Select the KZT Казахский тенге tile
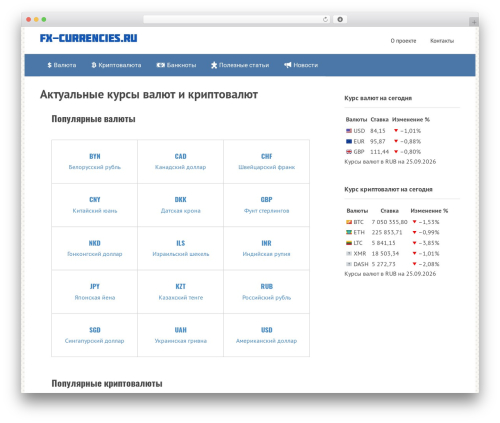This screenshot has width=500, height=423. click(181, 292)
